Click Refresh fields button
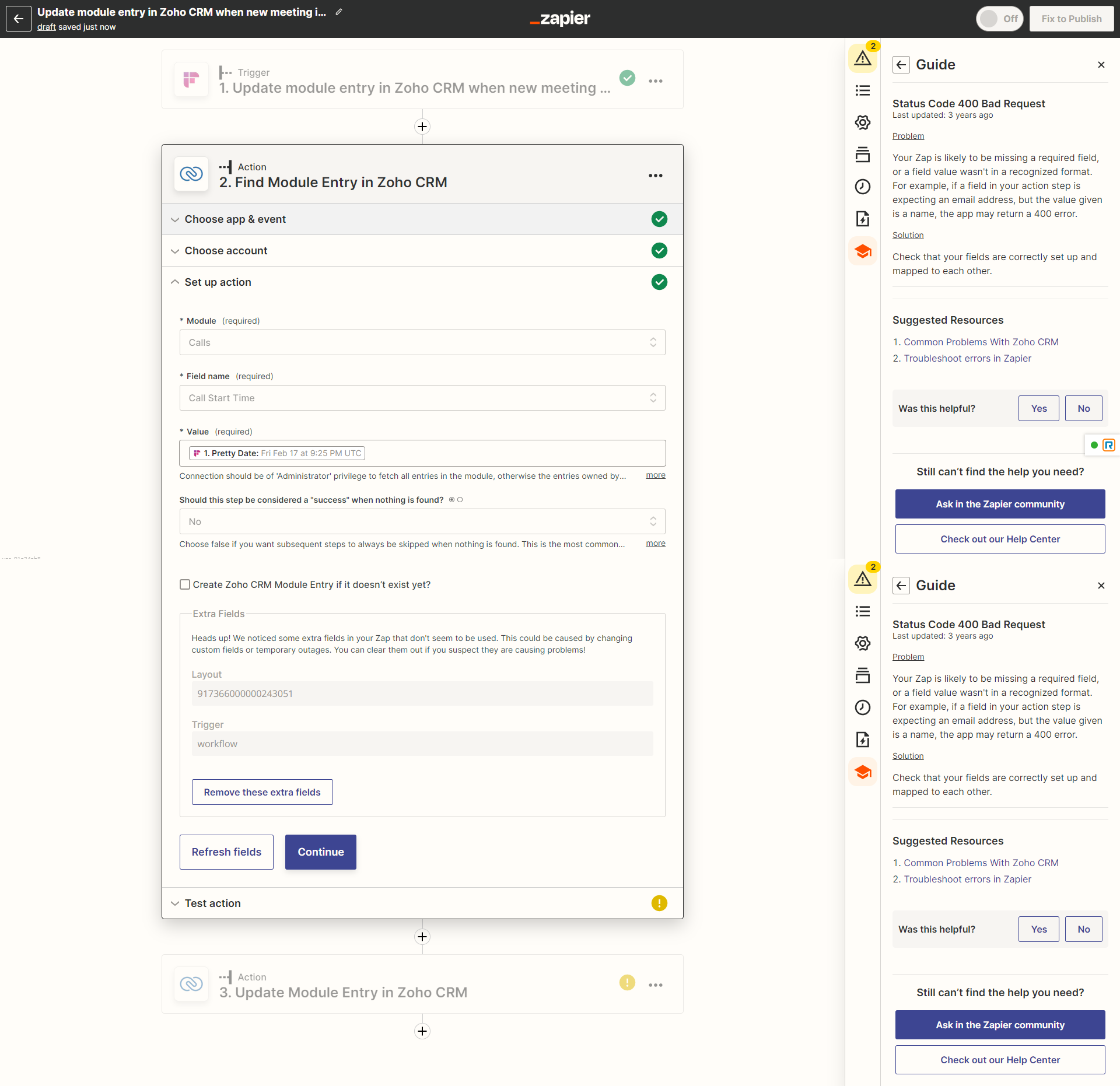 tap(226, 852)
